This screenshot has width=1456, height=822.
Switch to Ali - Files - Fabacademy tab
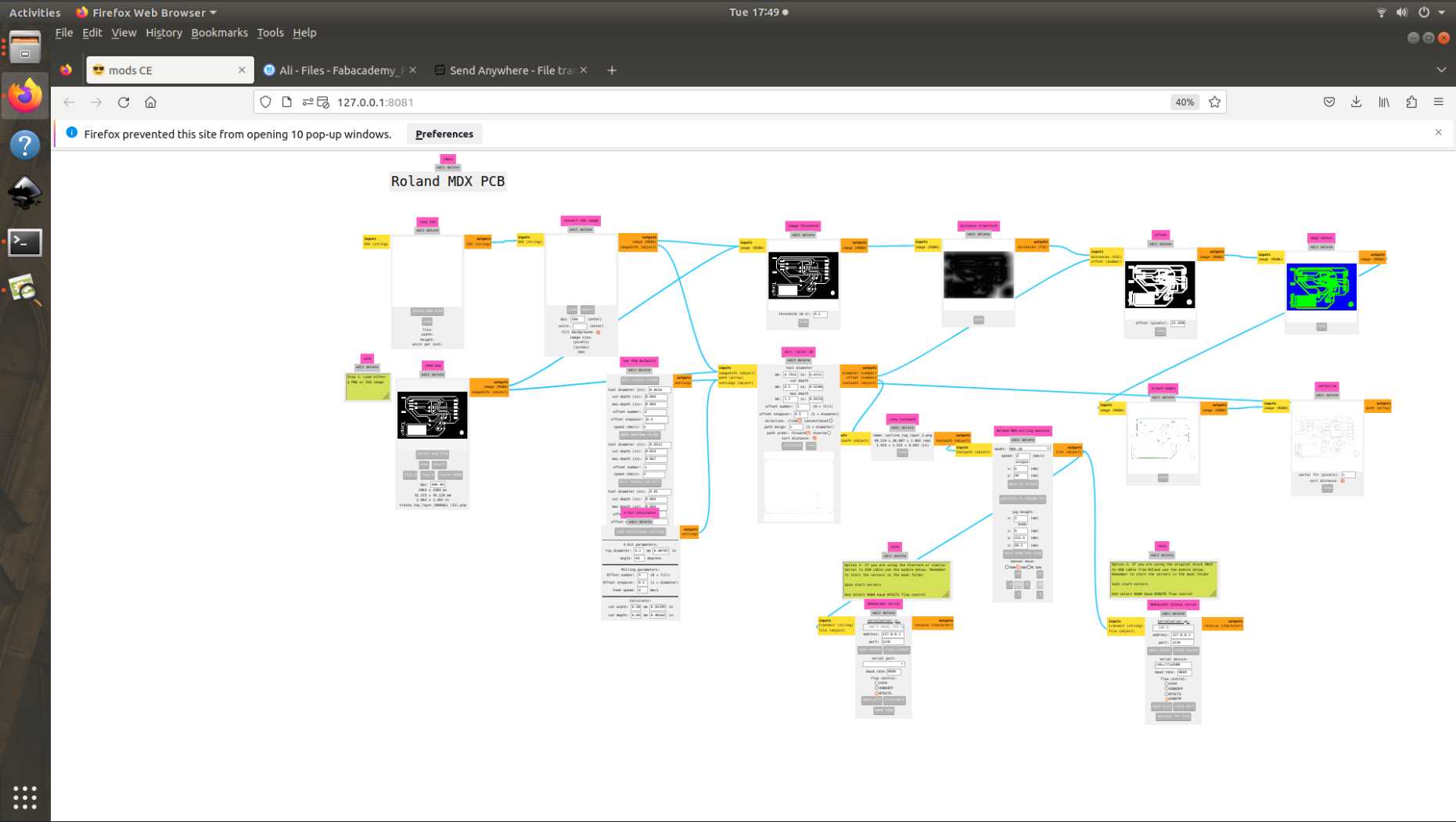pyautogui.click(x=340, y=70)
